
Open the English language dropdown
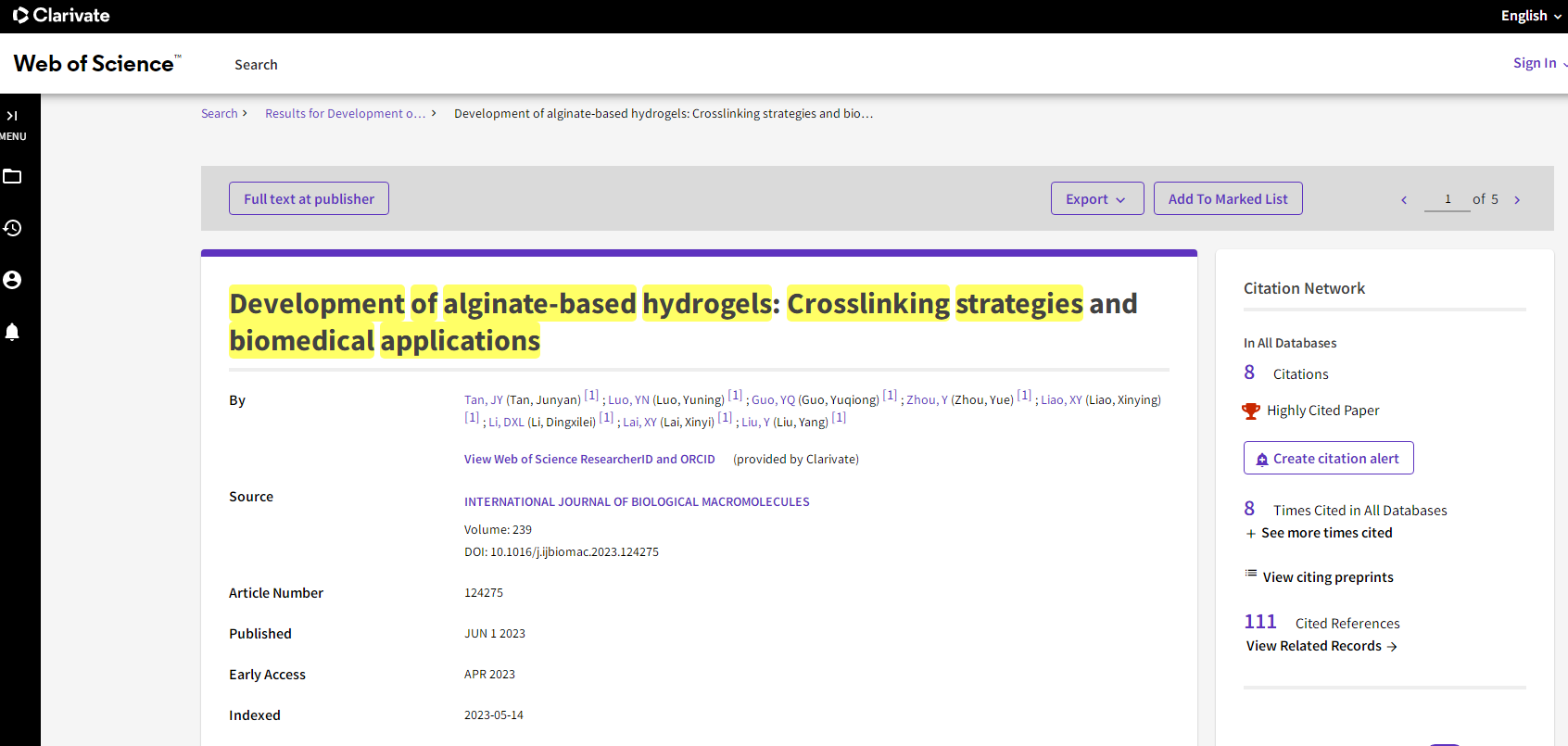(x=1530, y=16)
